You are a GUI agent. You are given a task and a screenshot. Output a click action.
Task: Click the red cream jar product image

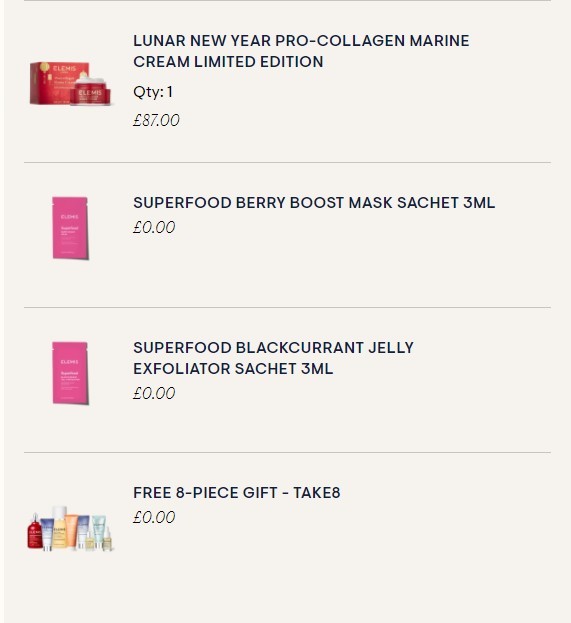90,92
